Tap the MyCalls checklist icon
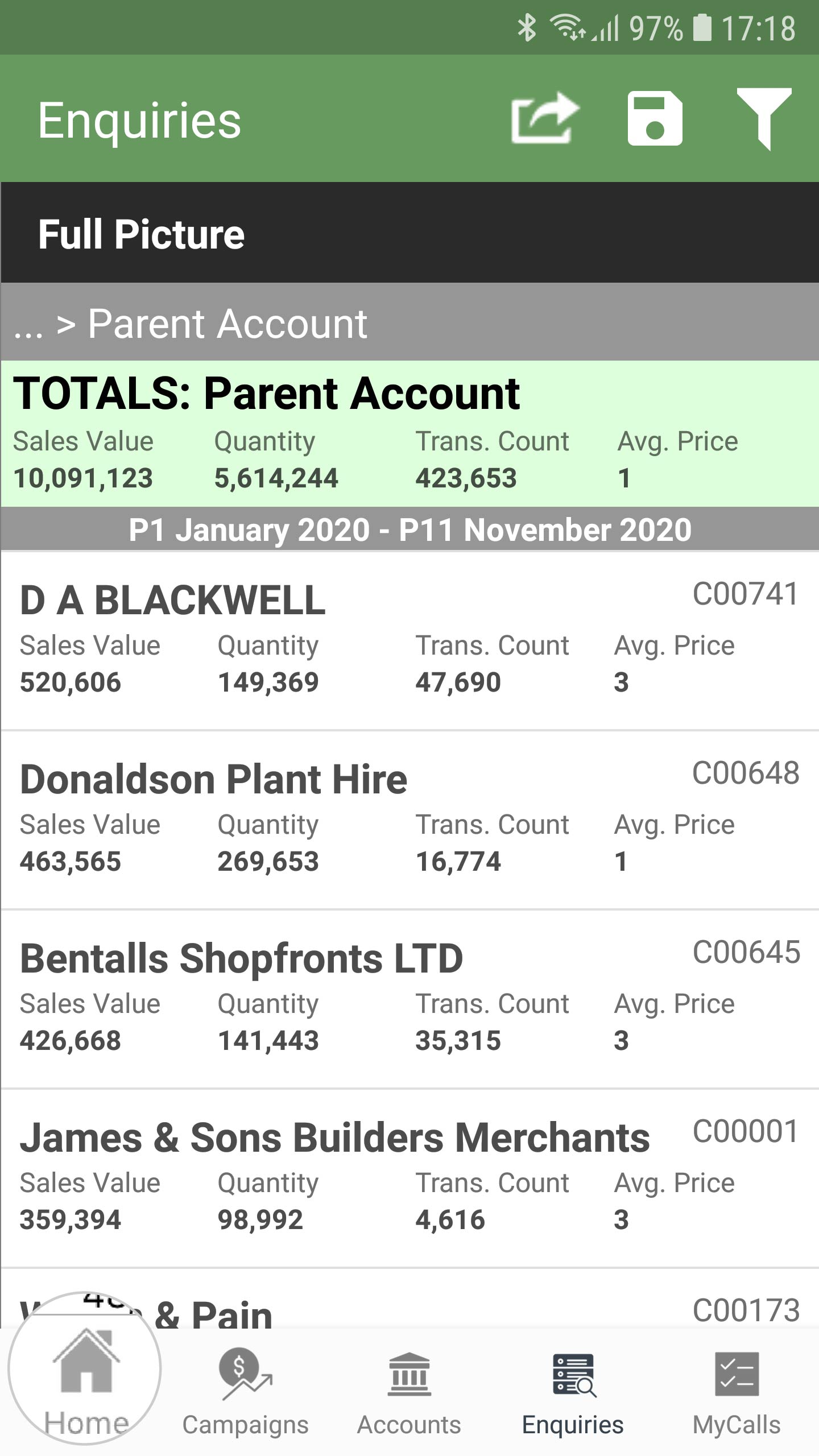The height and width of the screenshot is (1456, 819). (737, 1374)
